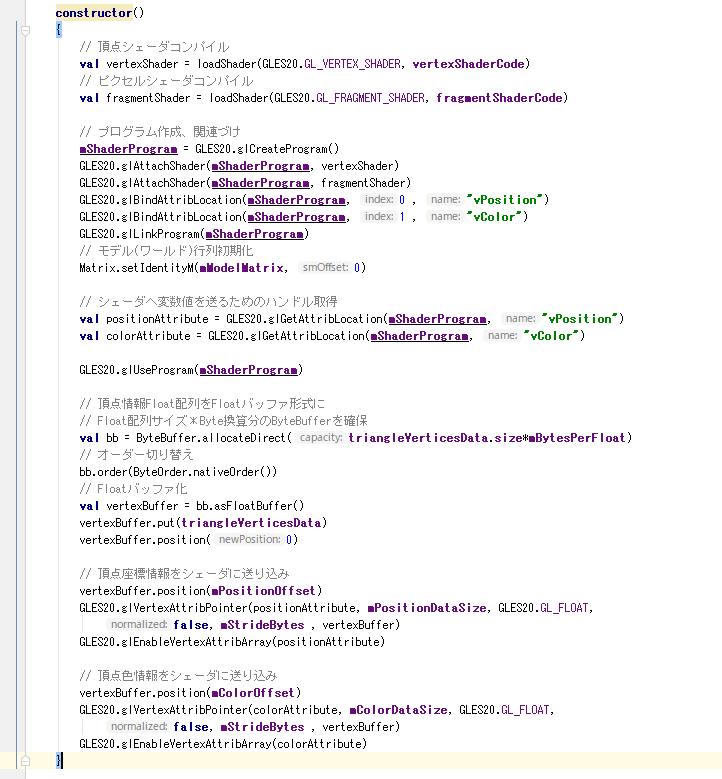Click the オーダー切り替え comment
The height and width of the screenshot is (779, 722).
point(136,455)
